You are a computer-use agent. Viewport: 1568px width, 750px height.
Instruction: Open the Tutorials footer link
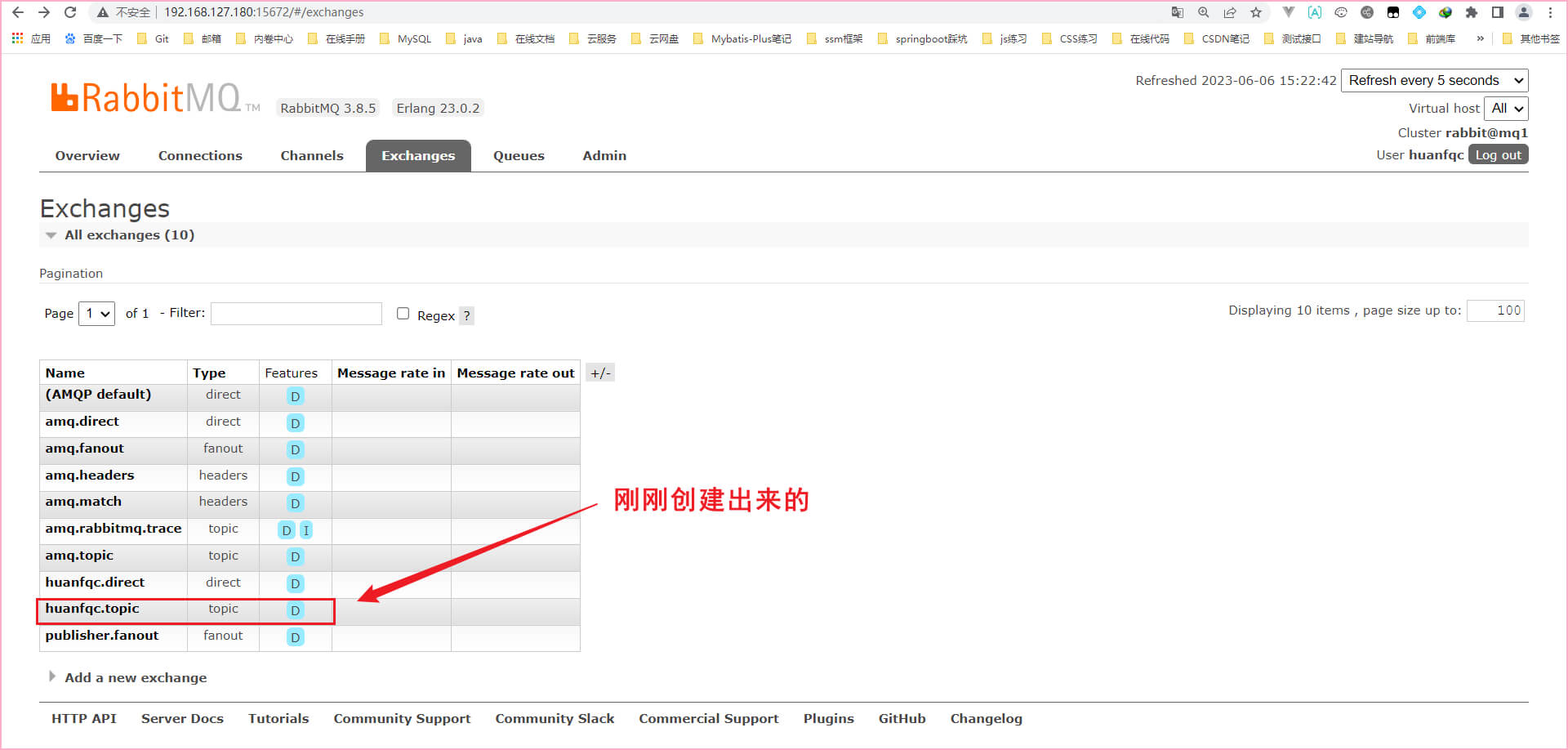point(278,718)
